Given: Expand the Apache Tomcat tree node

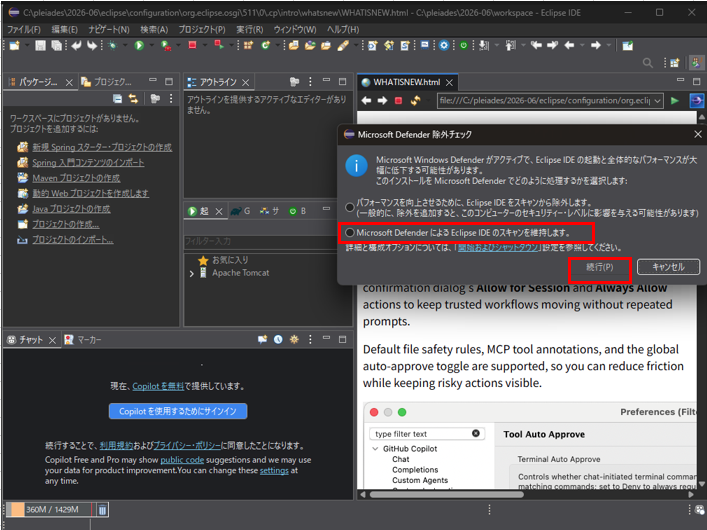Looking at the screenshot, I should 192,273.
